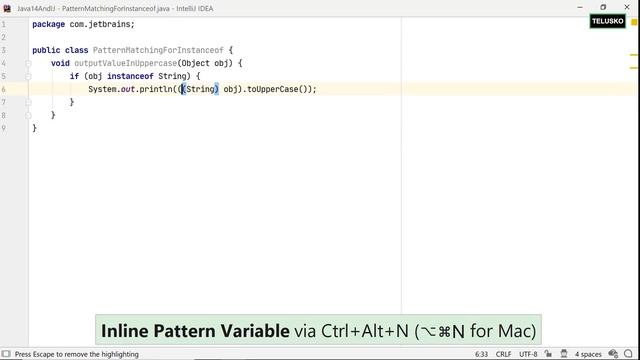The height and width of the screenshot is (360, 640).
Task: Minimize the IntelliJ IDEA window
Action: [580, 7]
